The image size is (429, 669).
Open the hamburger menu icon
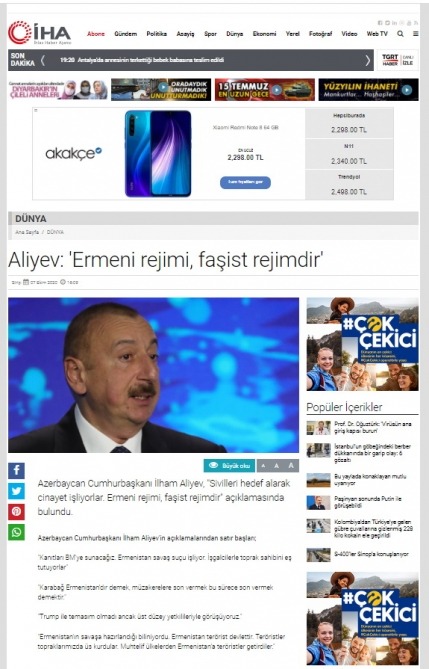point(415,34)
